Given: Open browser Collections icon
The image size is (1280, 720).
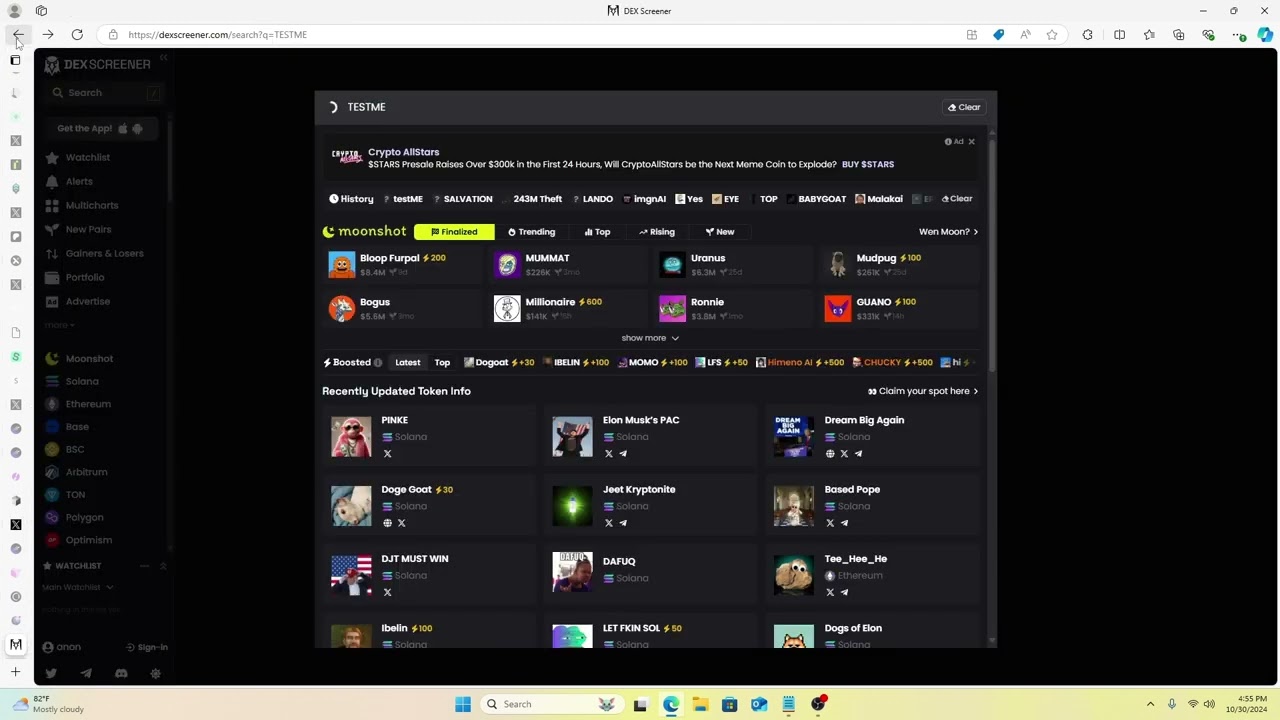Looking at the screenshot, I should [x=1179, y=35].
